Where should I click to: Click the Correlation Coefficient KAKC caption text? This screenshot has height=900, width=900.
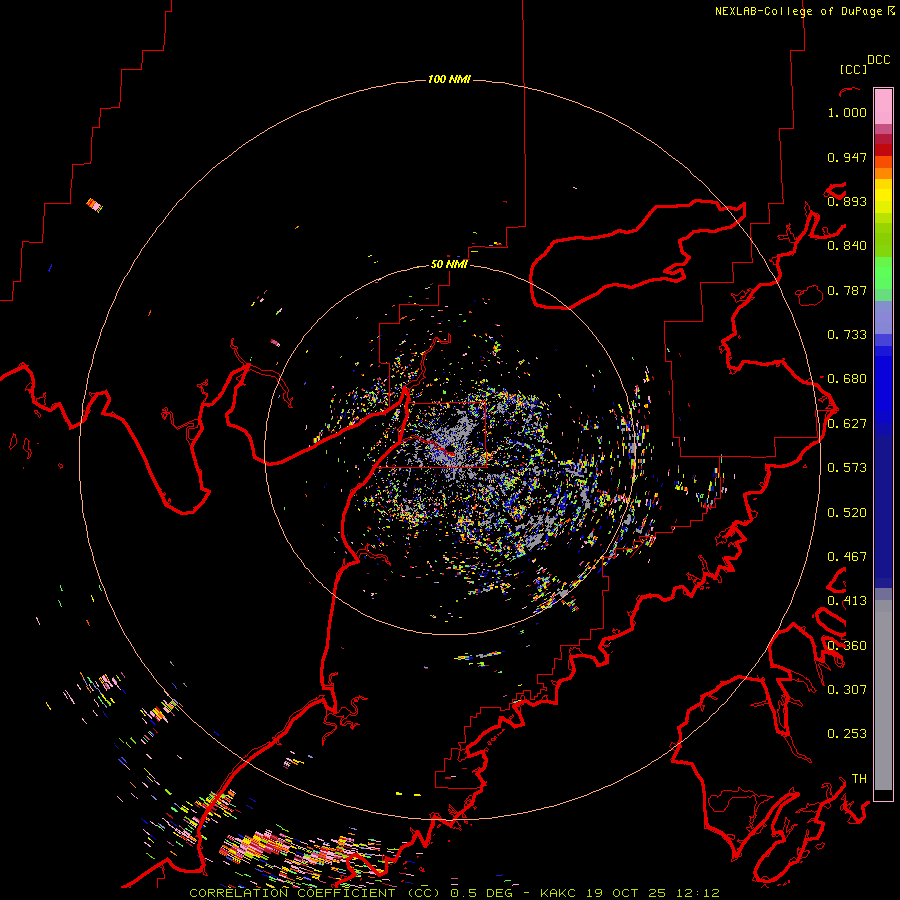pos(455,893)
